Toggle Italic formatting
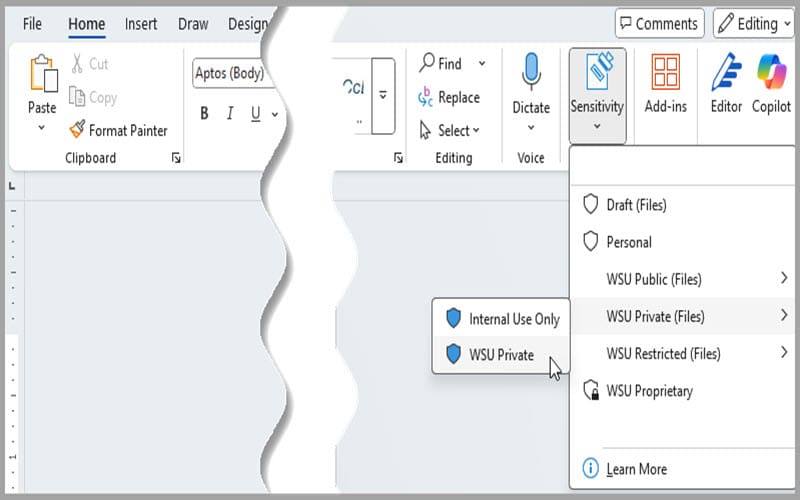Screen dimensions: 800x500 click(230, 113)
